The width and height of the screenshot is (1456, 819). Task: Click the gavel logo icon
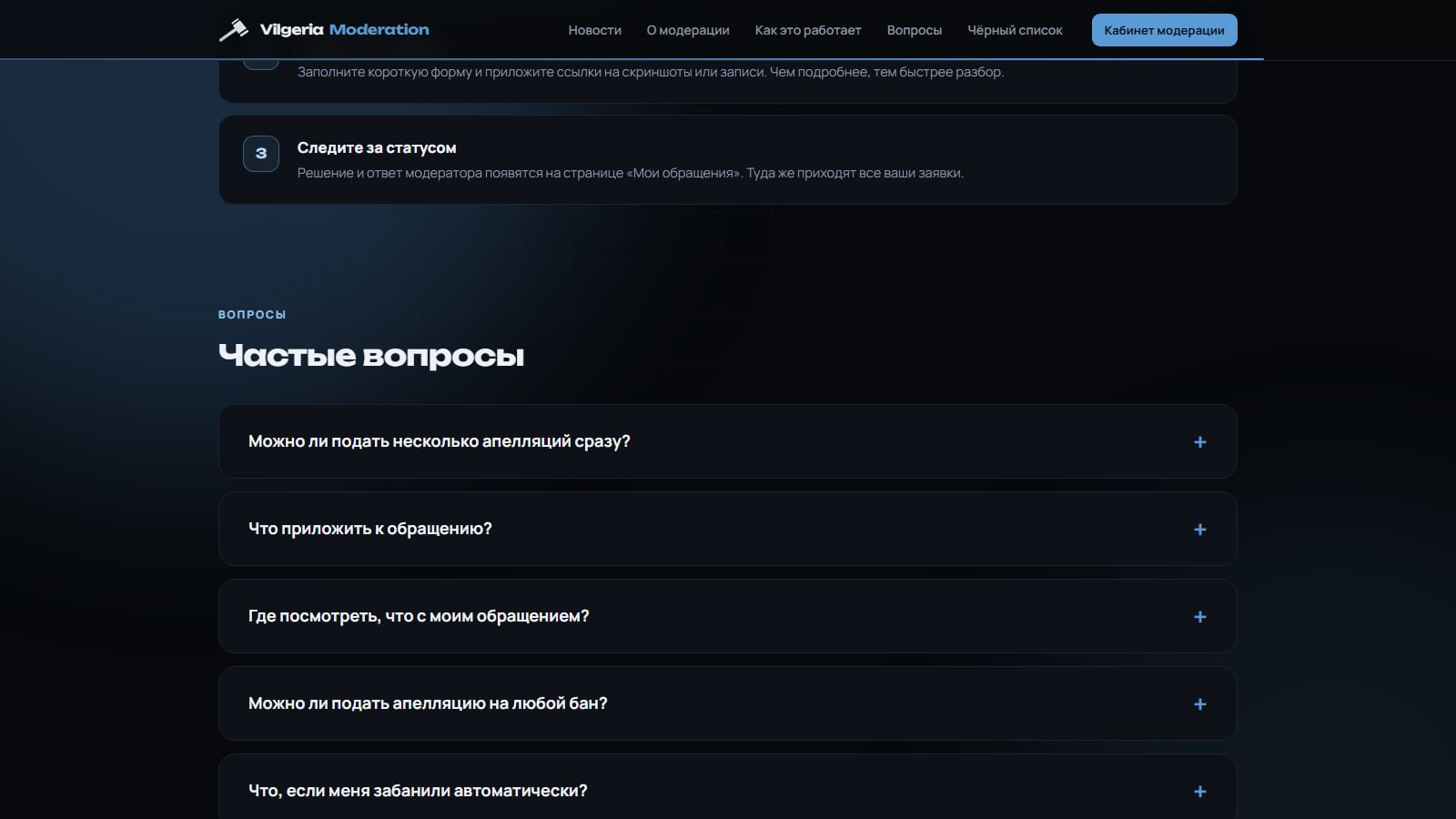tap(234, 30)
